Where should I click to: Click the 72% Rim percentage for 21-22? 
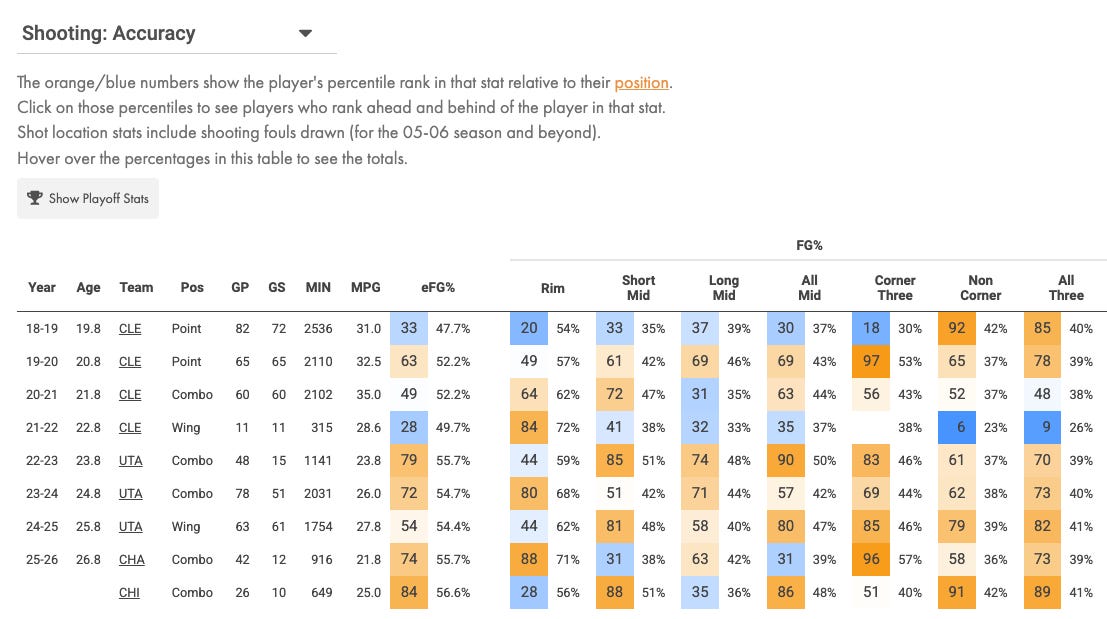point(568,427)
